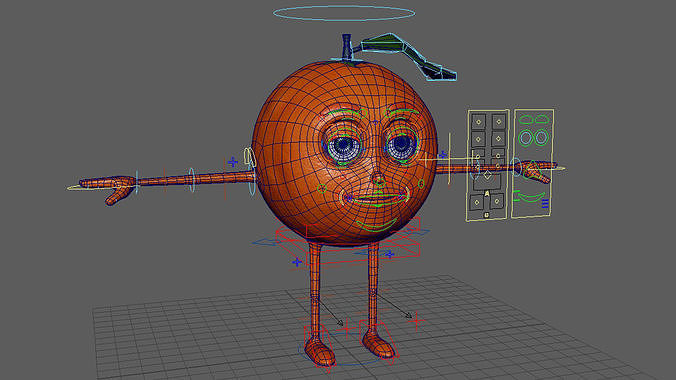Select left green eyelid shape in right panel
Image resolution: width=676 pixels, height=380 pixels.
tap(526, 119)
